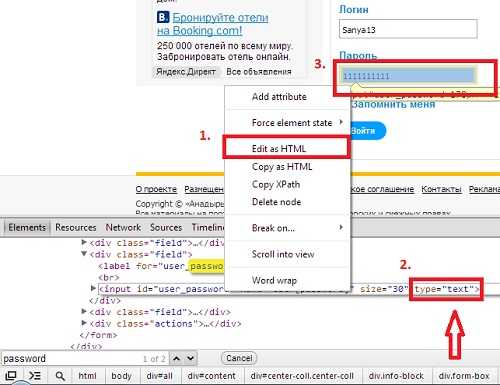Click the password field showing 111111111
The width and height of the screenshot is (500, 385).
coord(408,76)
